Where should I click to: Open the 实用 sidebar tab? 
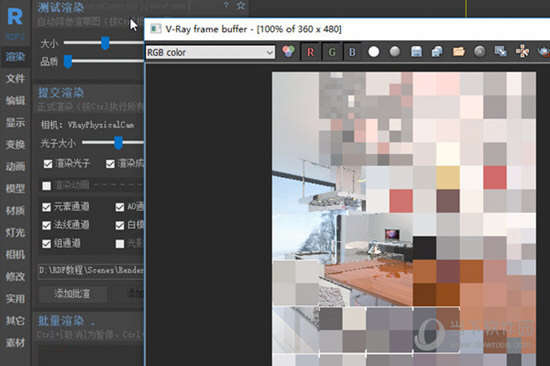[15, 299]
